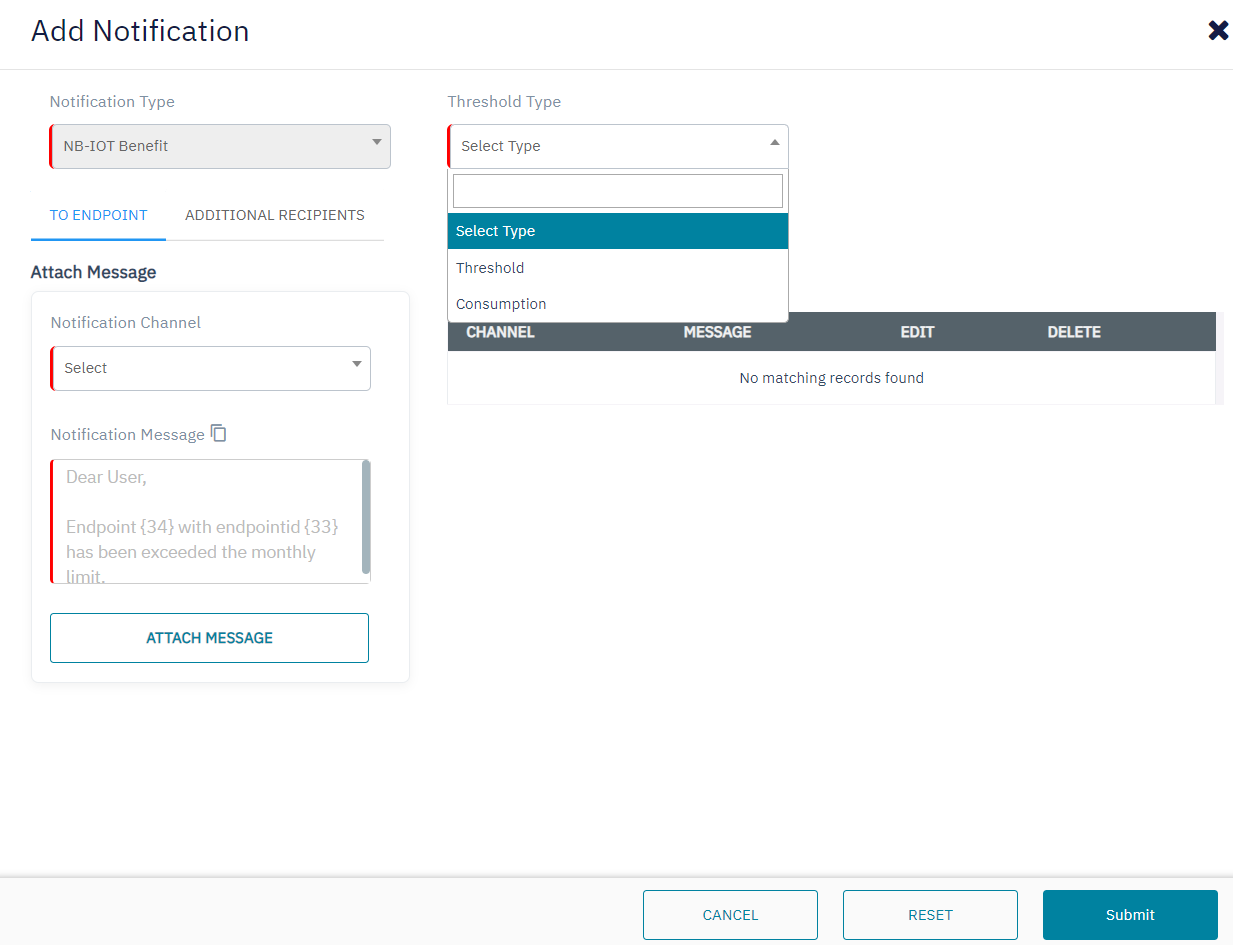The width and height of the screenshot is (1233, 945).
Task: Pick the highlighted Select Type option
Action: pos(617,231)
